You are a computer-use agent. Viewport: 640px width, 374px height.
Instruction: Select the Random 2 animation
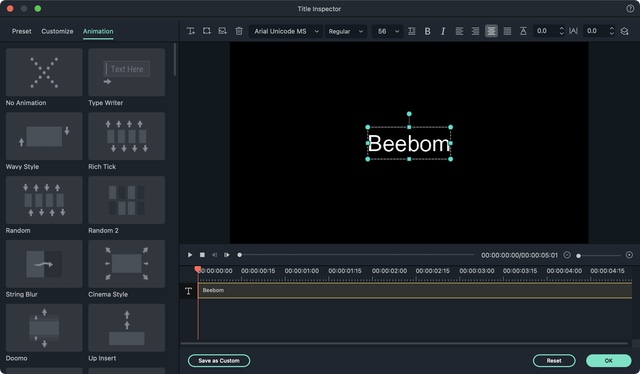point(127,200)
